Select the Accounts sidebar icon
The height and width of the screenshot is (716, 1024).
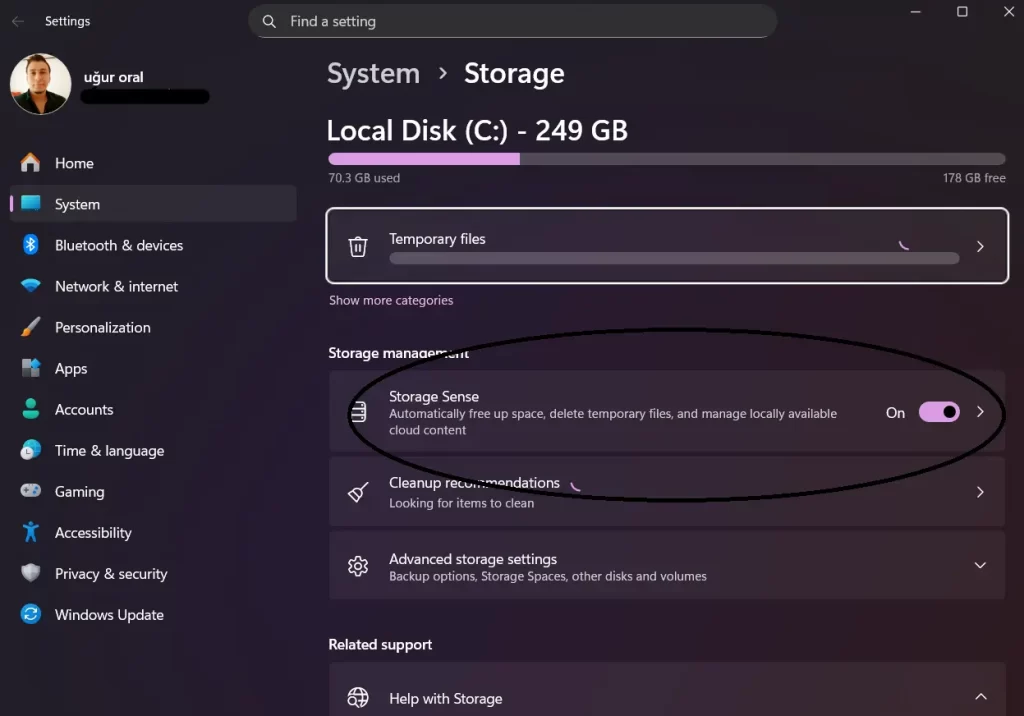point(28,409)
